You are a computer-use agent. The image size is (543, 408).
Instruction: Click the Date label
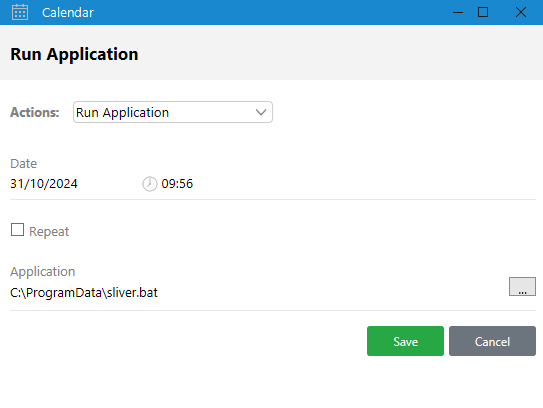click(x=24, y=163)
